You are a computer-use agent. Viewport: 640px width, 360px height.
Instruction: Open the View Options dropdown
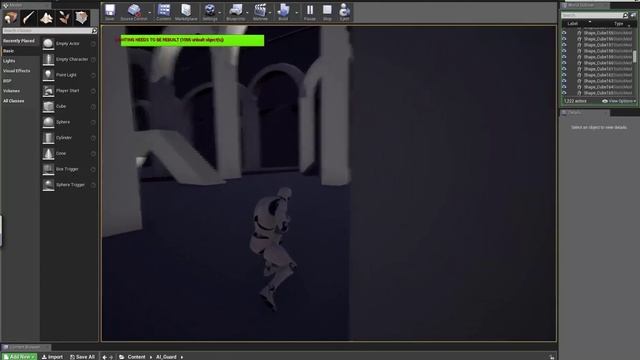pos(619,101)
